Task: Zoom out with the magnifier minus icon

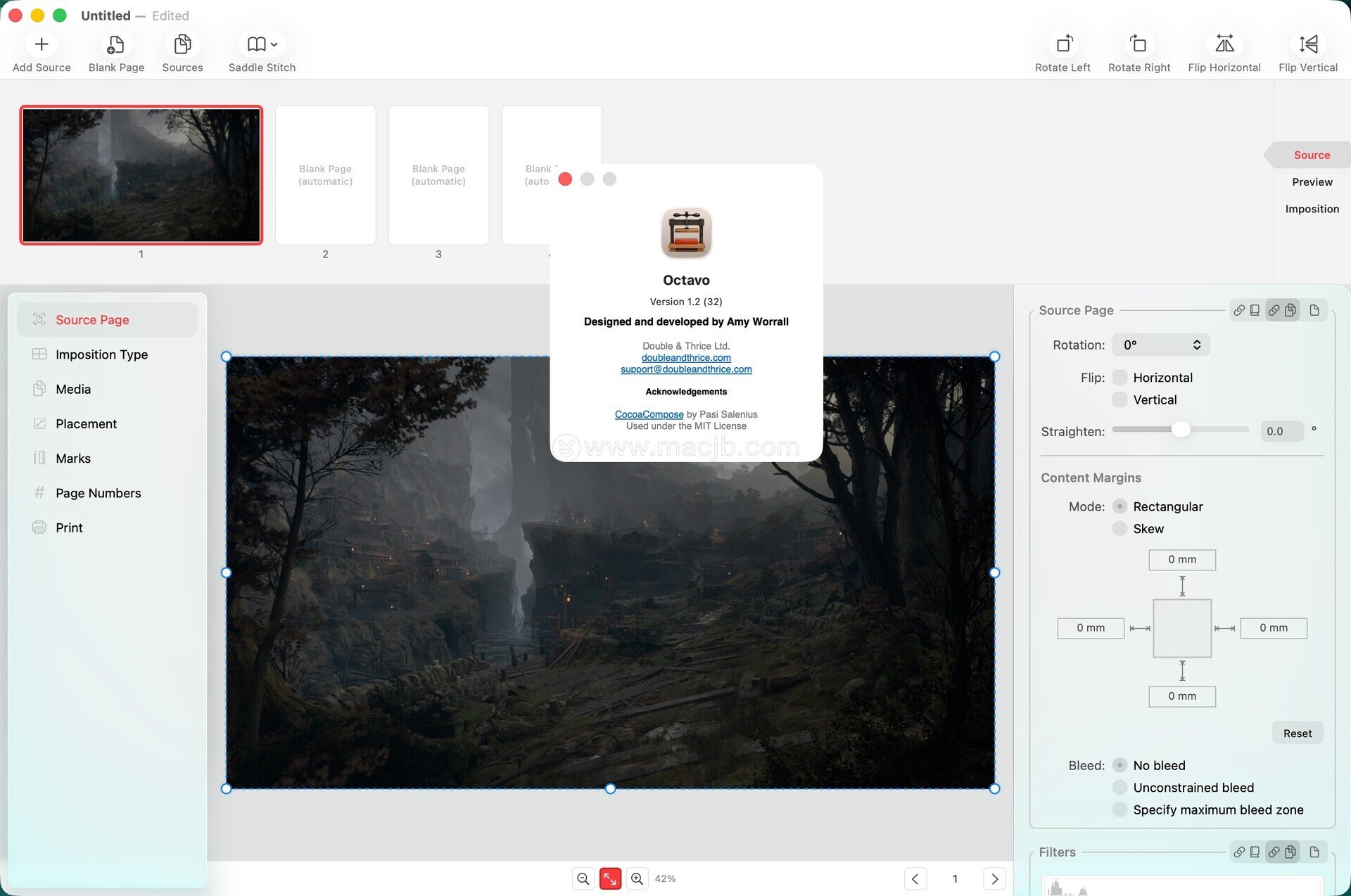Action: click(x=583, y=878)
